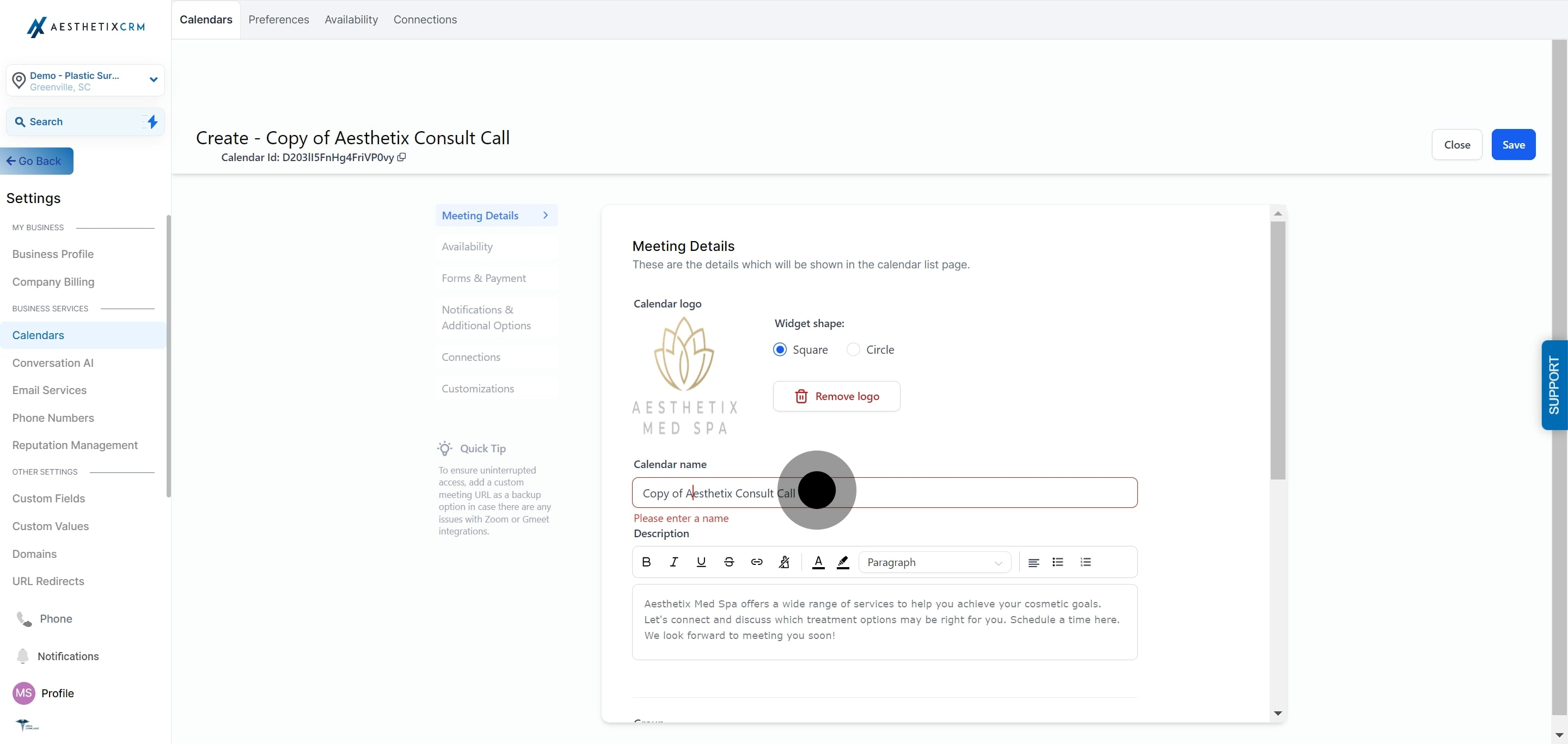Click the location pin icon
This screenshot has width=1568, height=744.
coord(19,81)
